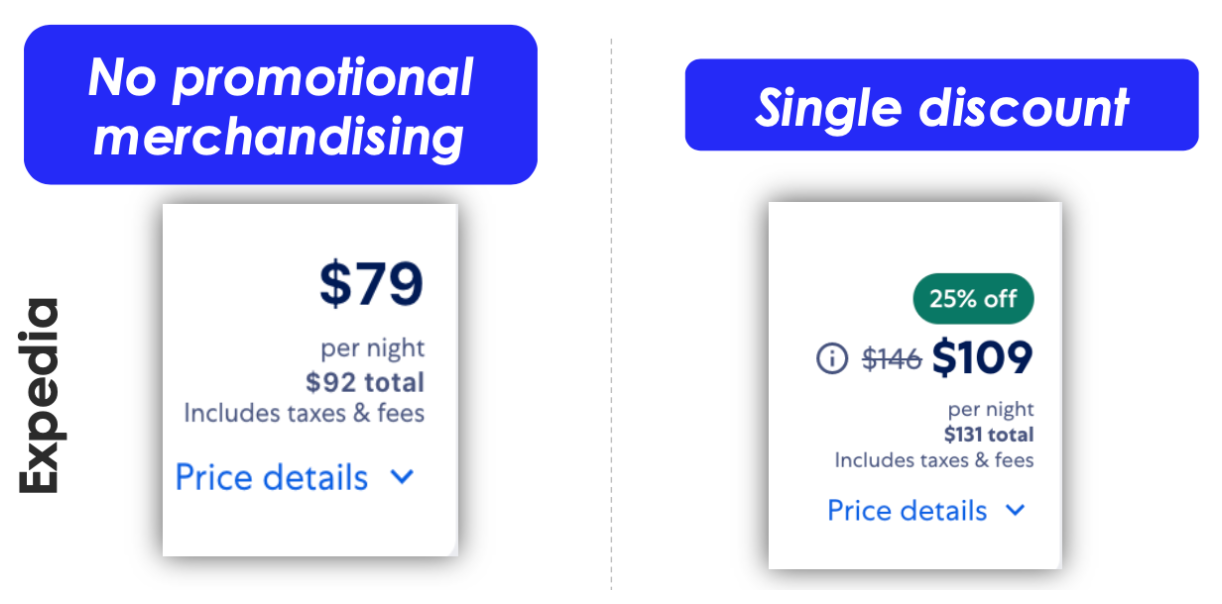1222x604 pixels.
Task: Click the $92 total text
Action: 365,382
